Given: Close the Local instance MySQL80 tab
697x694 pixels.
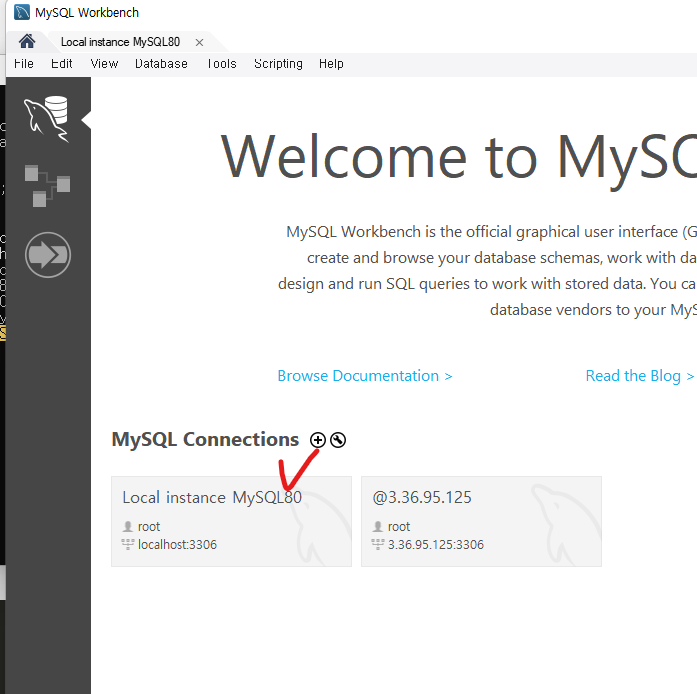Looking at the screenshot, I should pos(199,42).
